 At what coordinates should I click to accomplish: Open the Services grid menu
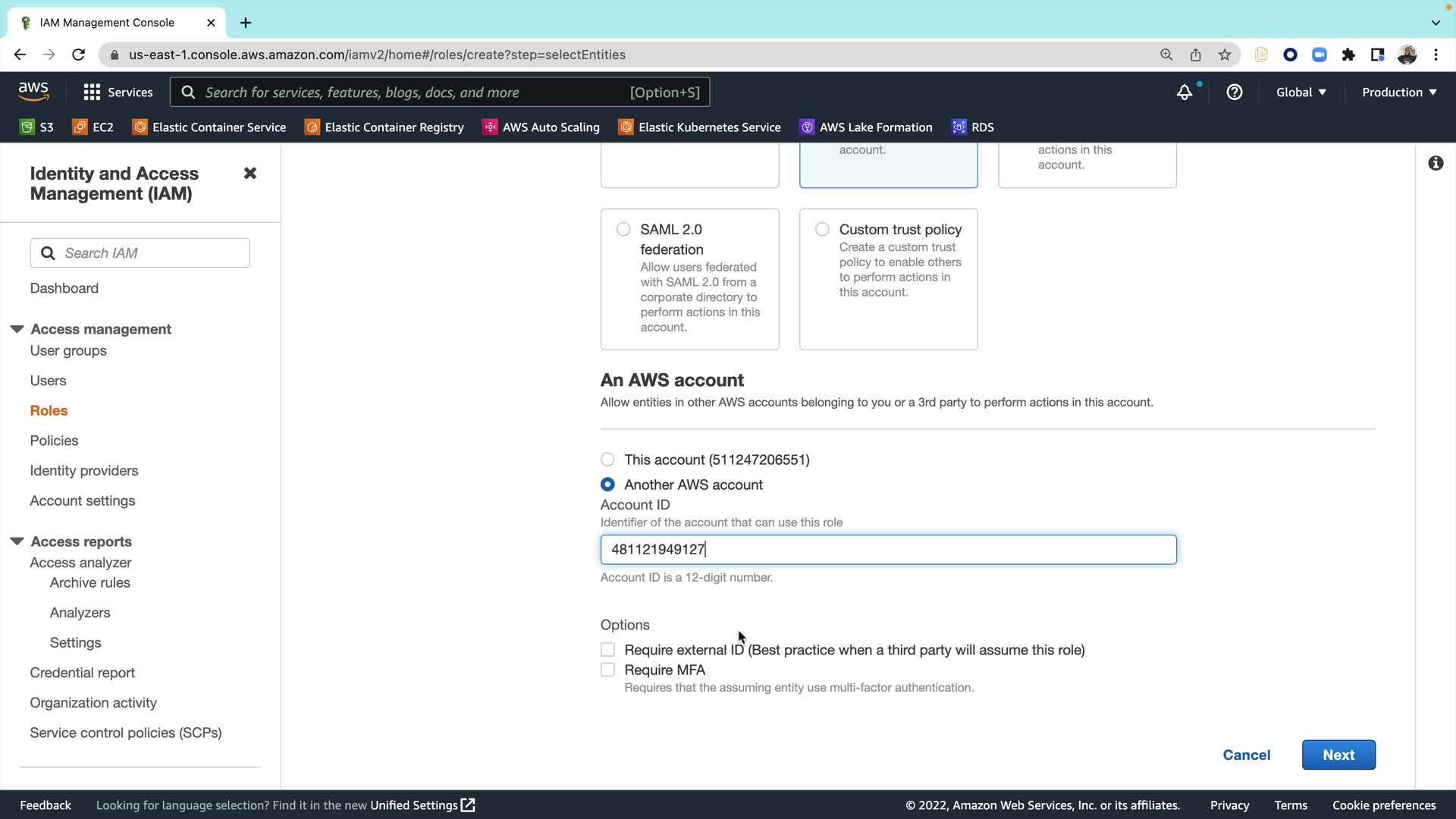click(x=118, y=93)
